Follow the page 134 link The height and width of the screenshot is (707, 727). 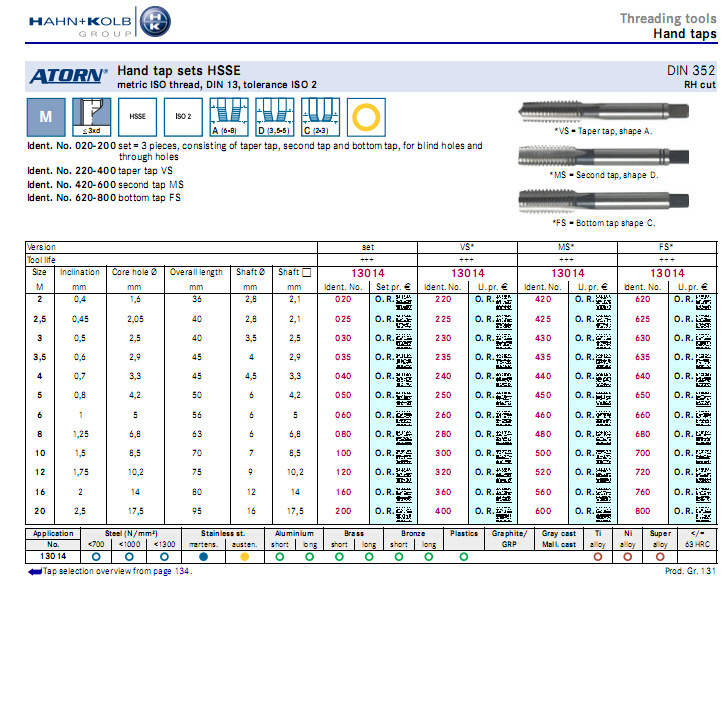coord(172,571)
